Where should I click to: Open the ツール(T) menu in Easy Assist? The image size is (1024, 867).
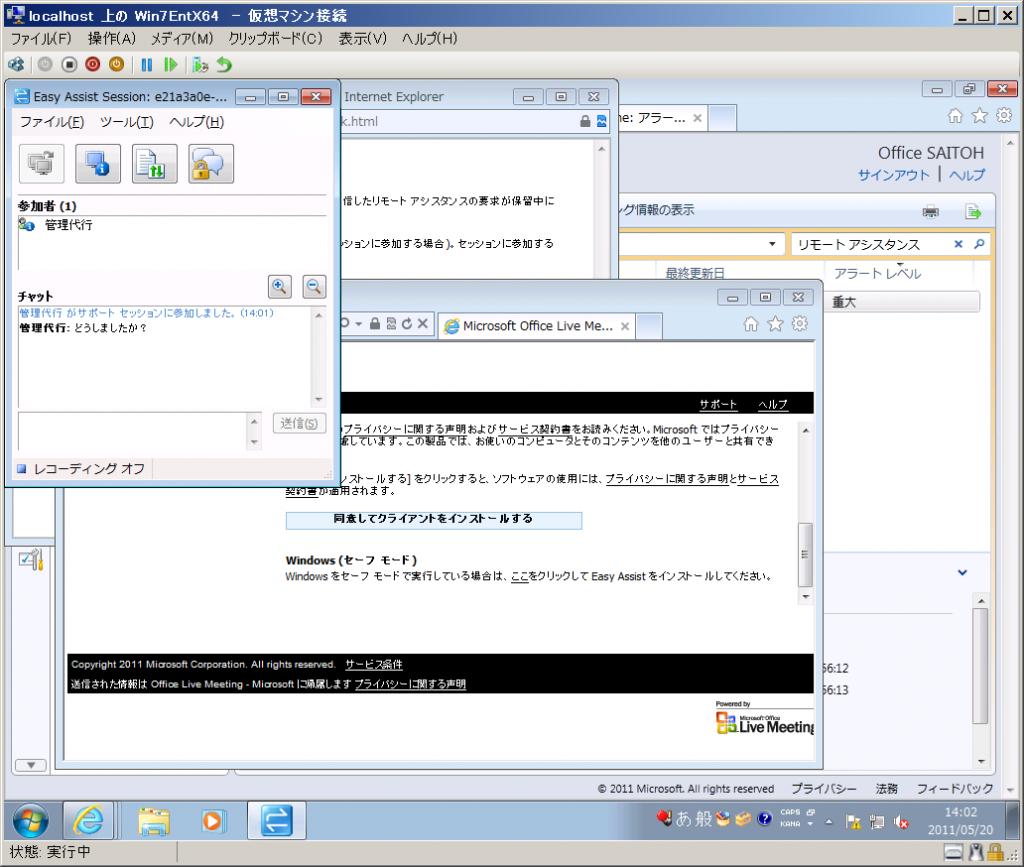[x=126, y=122]
